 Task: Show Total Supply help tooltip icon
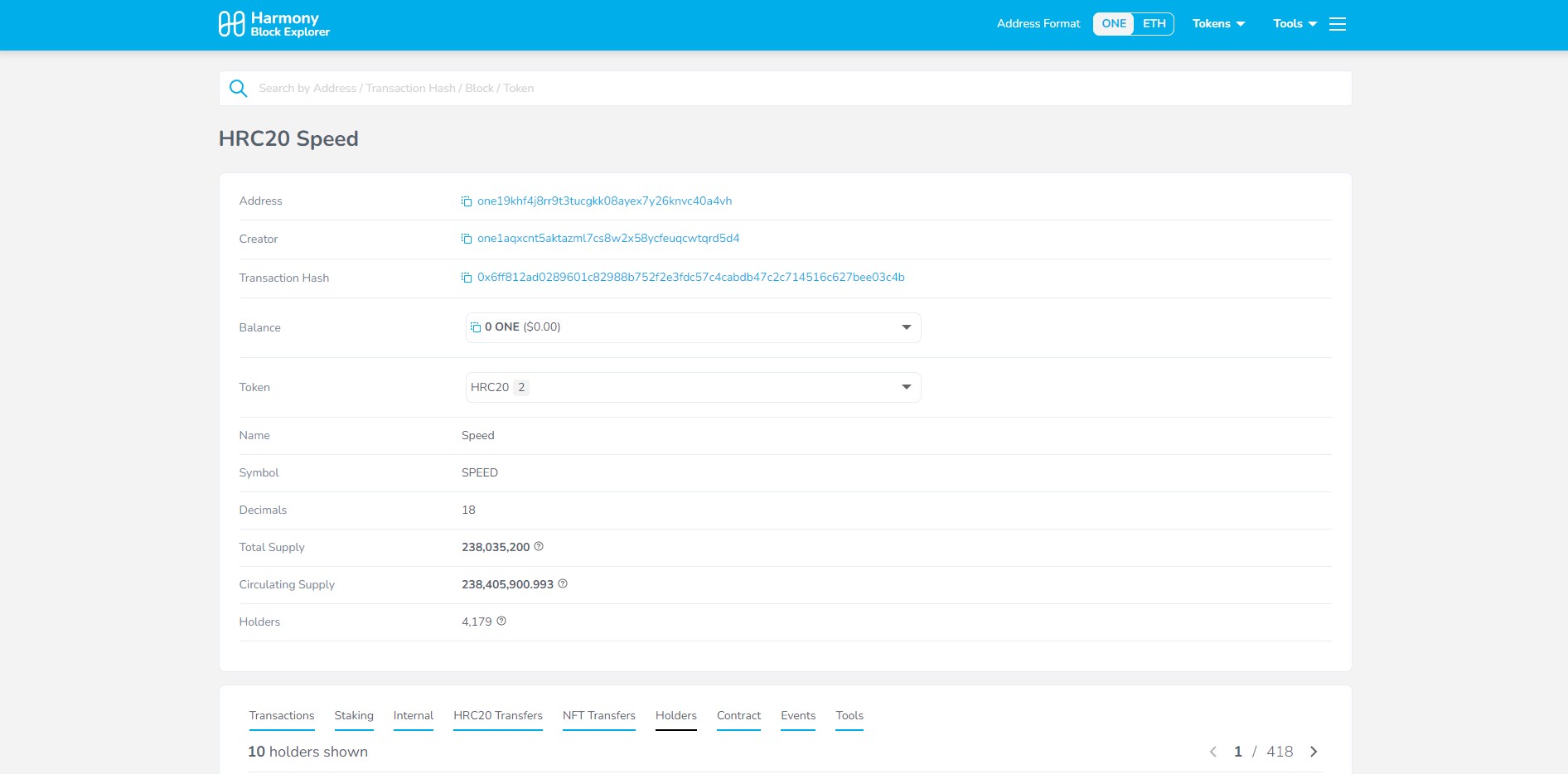pos(539,547)
